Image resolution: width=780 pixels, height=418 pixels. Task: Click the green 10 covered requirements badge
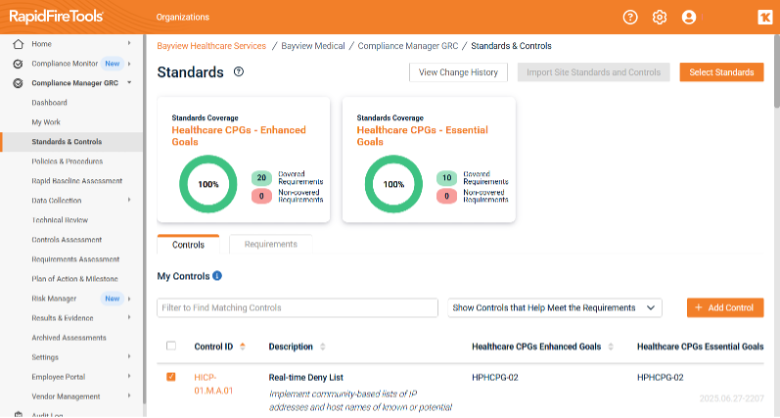(x=446, y=178)
